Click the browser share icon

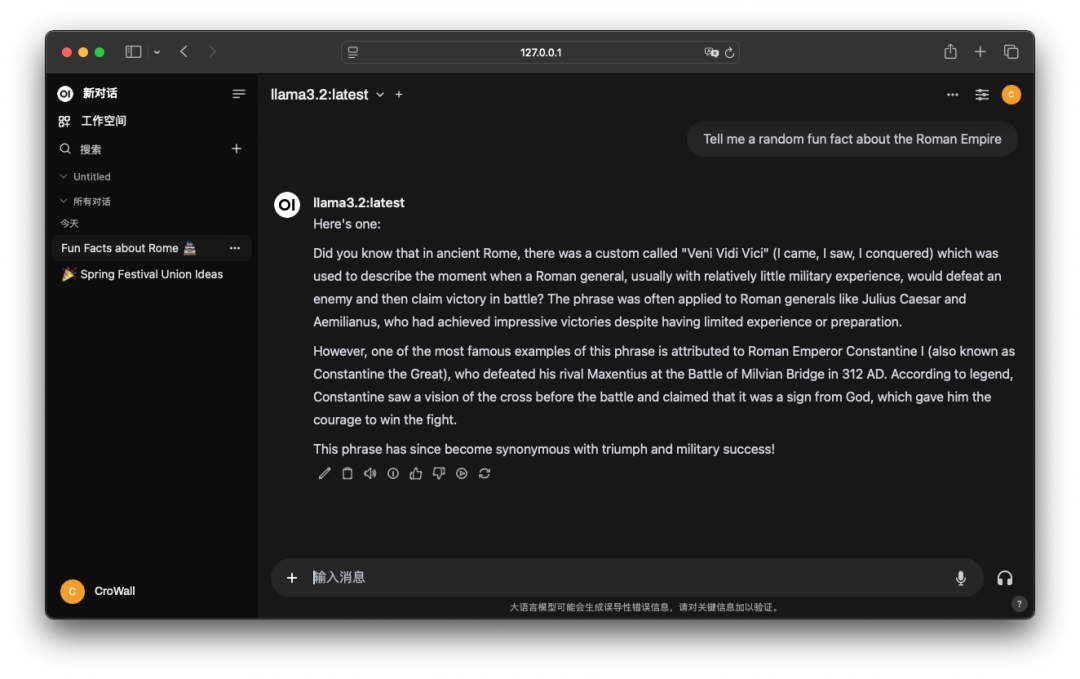(950, 52)
